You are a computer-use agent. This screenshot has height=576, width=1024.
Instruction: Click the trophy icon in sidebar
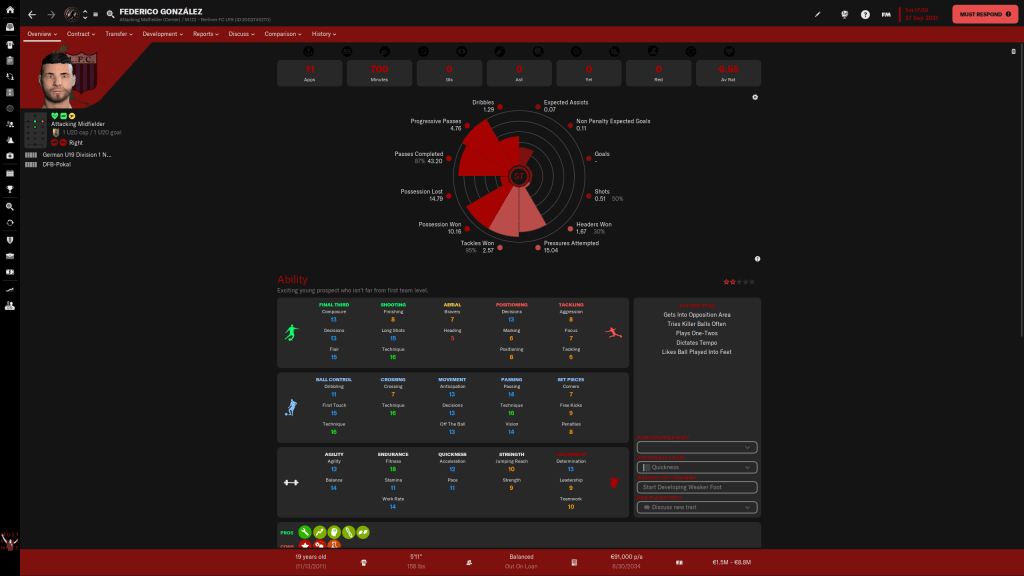coord(9,188)
